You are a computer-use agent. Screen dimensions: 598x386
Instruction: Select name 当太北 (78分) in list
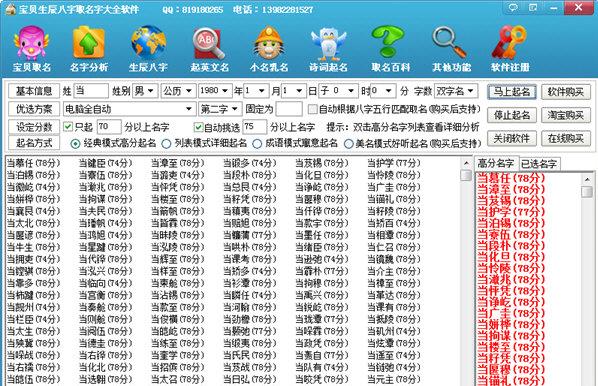point(34,223)
